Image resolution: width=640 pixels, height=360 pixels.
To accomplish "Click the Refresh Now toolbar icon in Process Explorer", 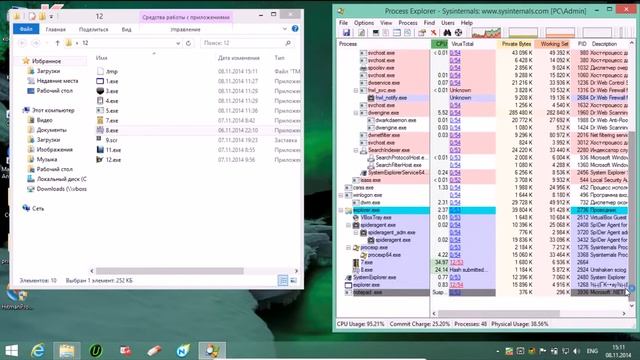I will point(362,33).
